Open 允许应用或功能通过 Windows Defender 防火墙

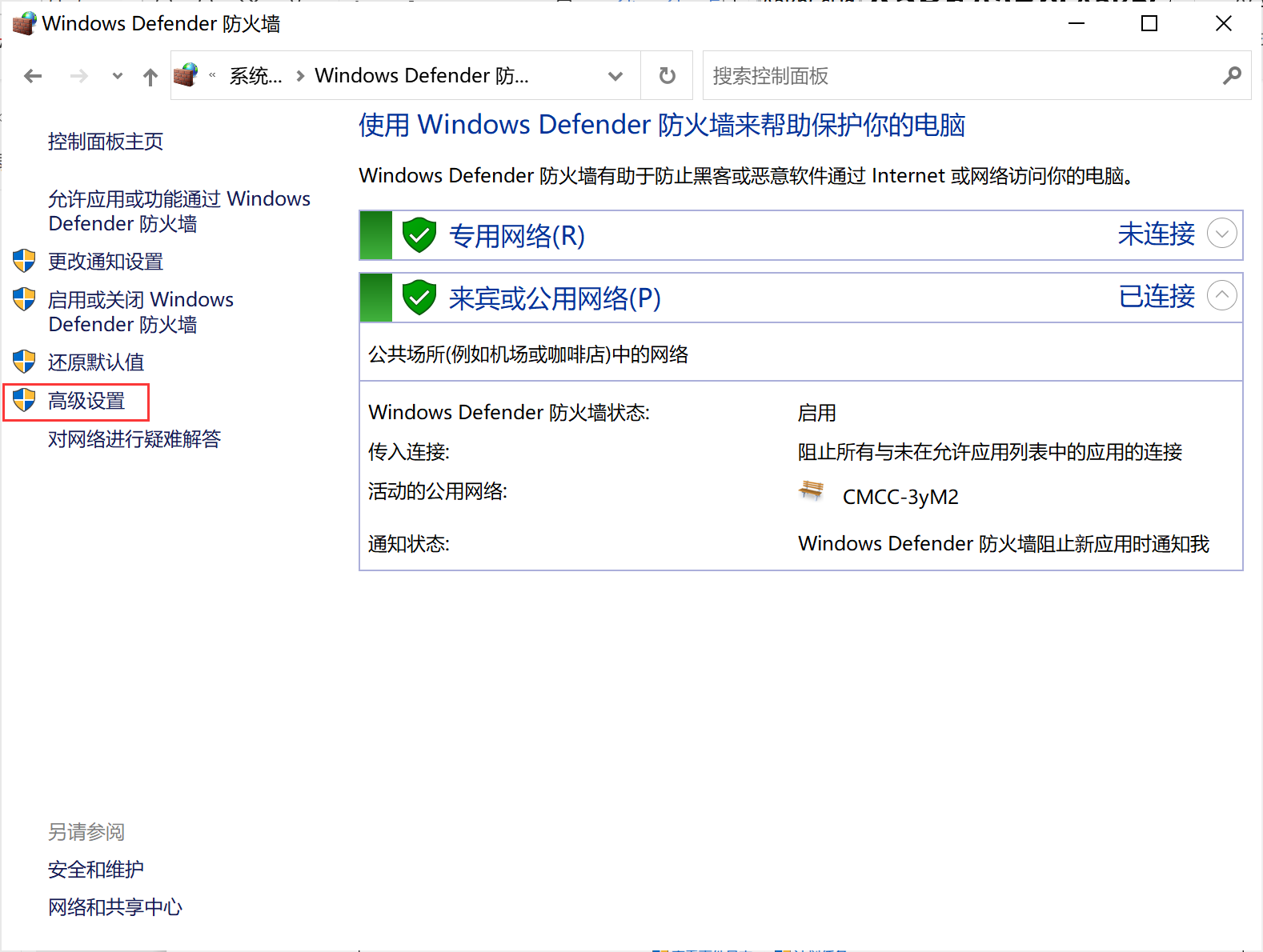pos(178,211)
